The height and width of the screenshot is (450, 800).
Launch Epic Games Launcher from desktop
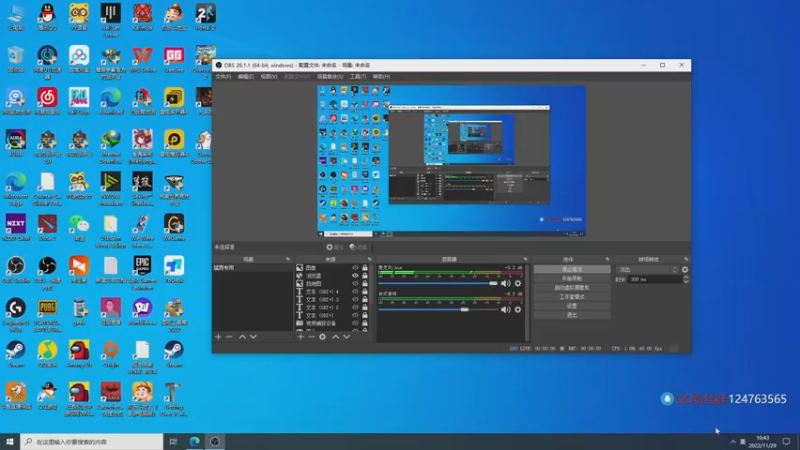point(142,273)
